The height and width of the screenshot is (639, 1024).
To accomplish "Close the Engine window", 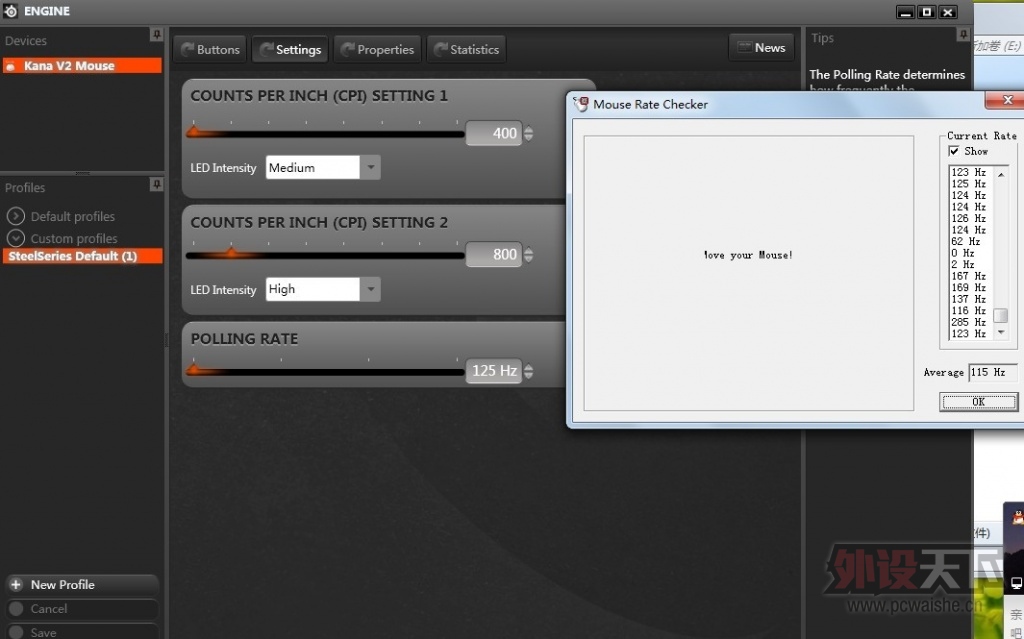I will [x=948, y=12].
